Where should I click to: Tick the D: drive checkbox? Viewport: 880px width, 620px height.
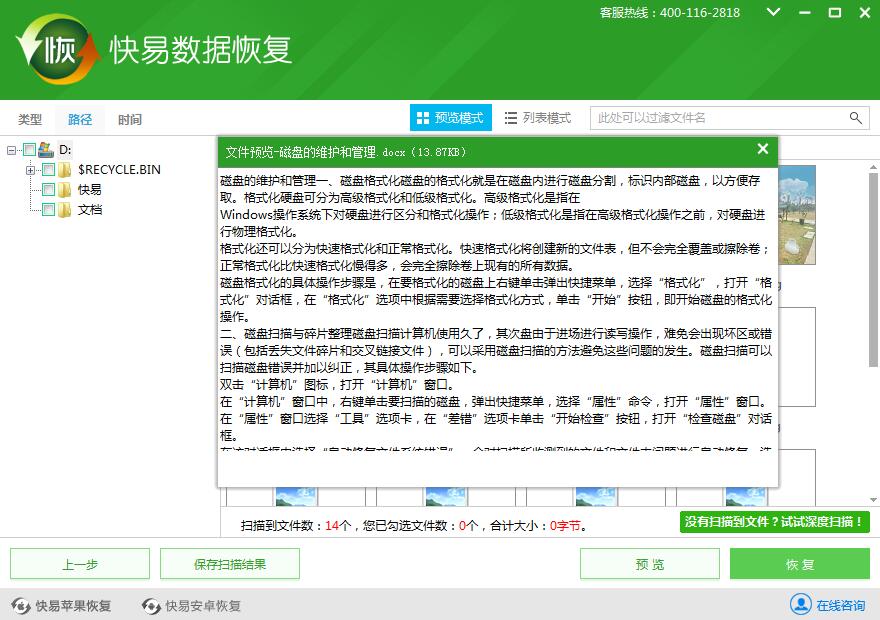[29, 149]
